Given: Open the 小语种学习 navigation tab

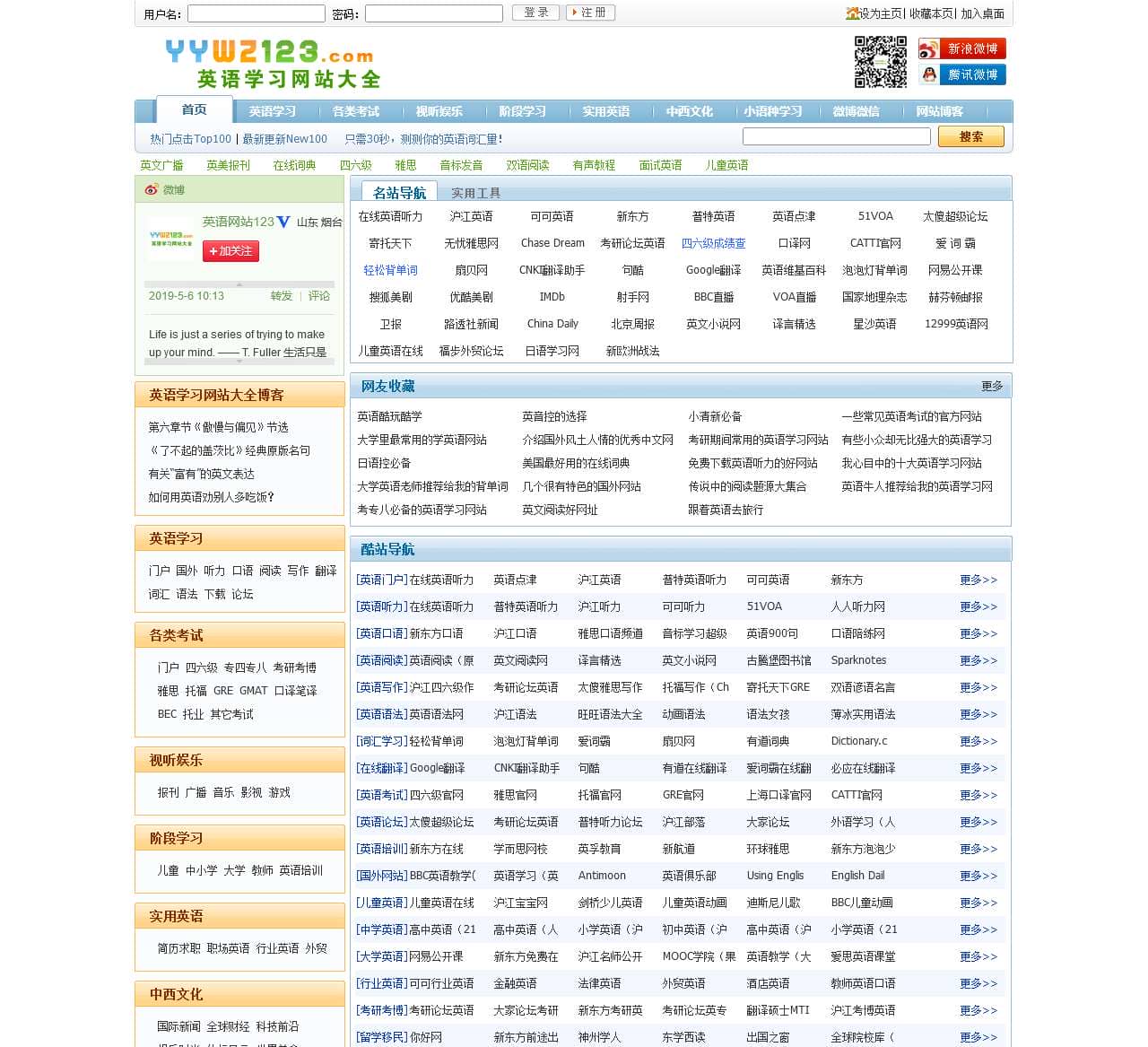Looking at the screenshot, I should tap(773, 111).
